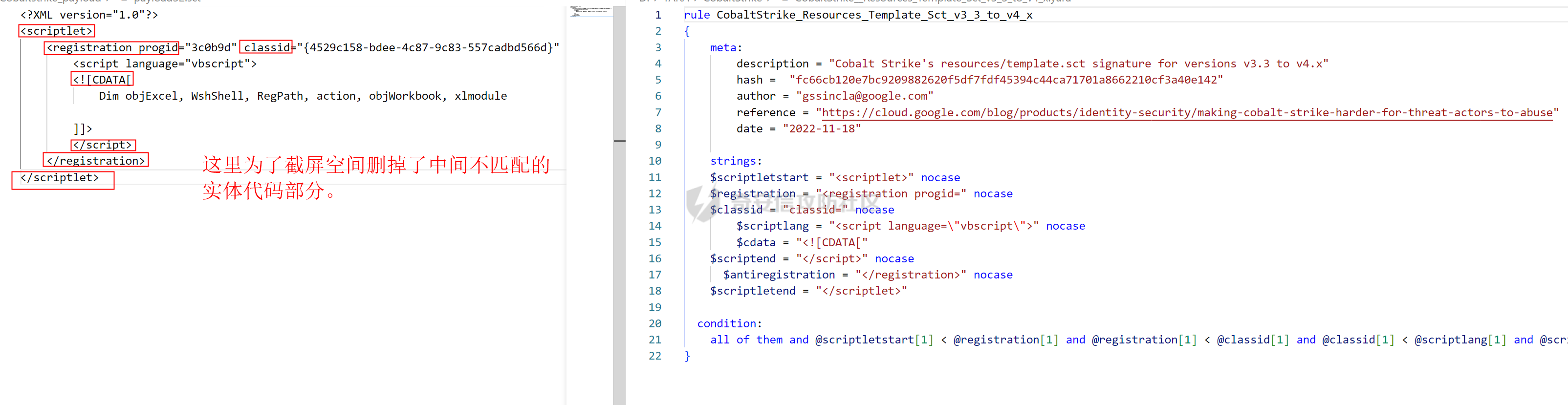
Task: Click the $registration string definition
Action: click(x=861, y=193)
